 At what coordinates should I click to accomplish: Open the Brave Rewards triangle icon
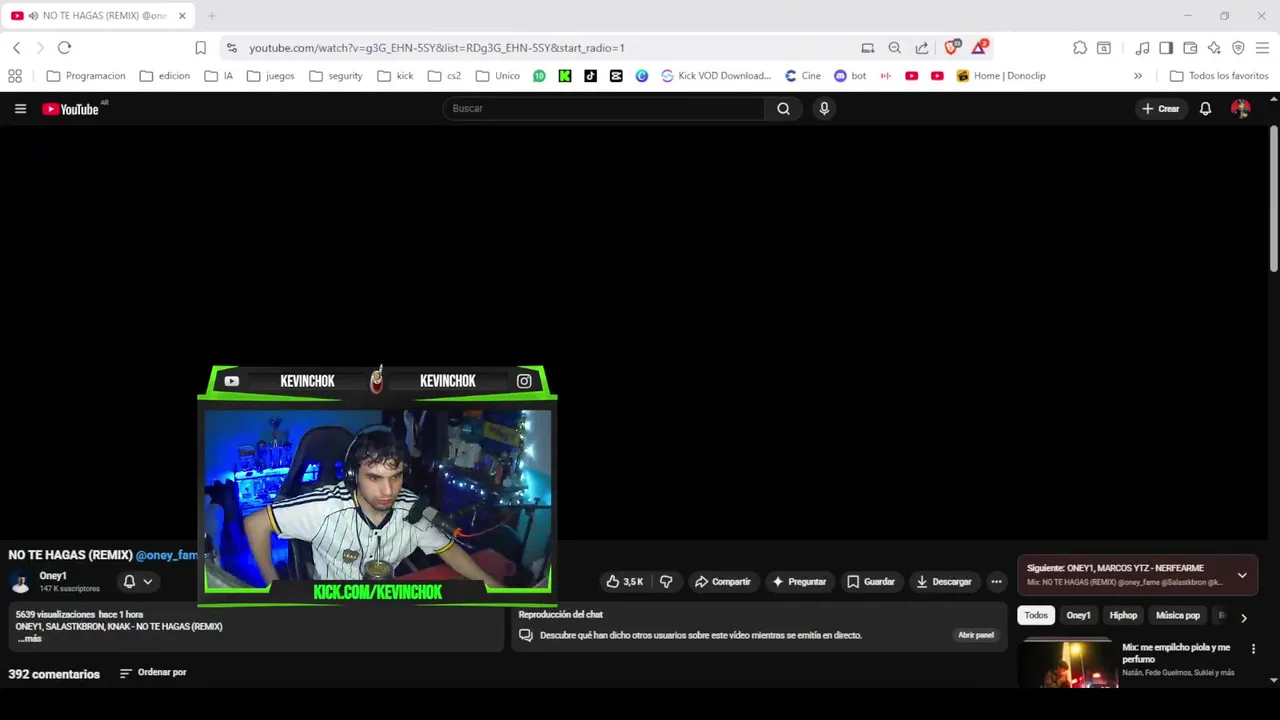pos(979,47)
